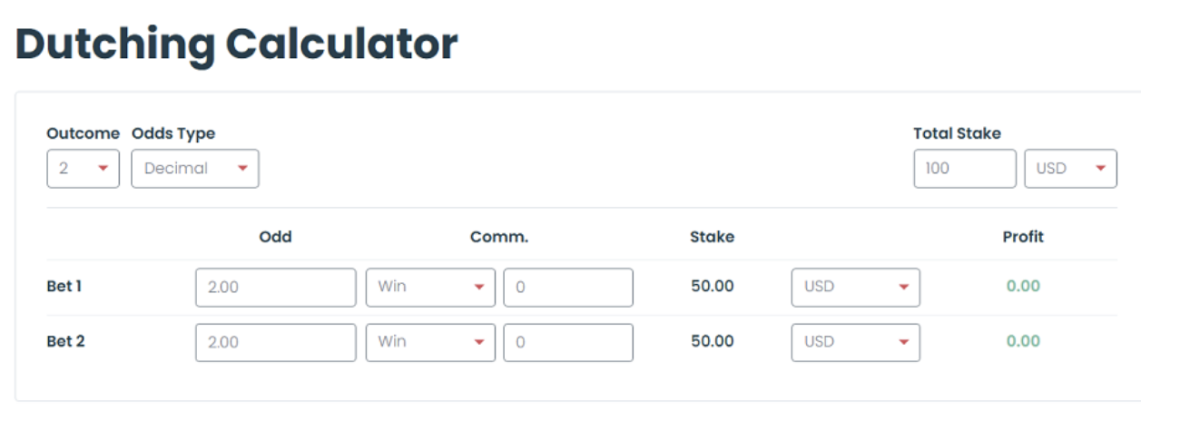The height and width of the screenshot is (421, 1200).
Task: Select the Bet 1 commission input field
Action: [568, 287]
